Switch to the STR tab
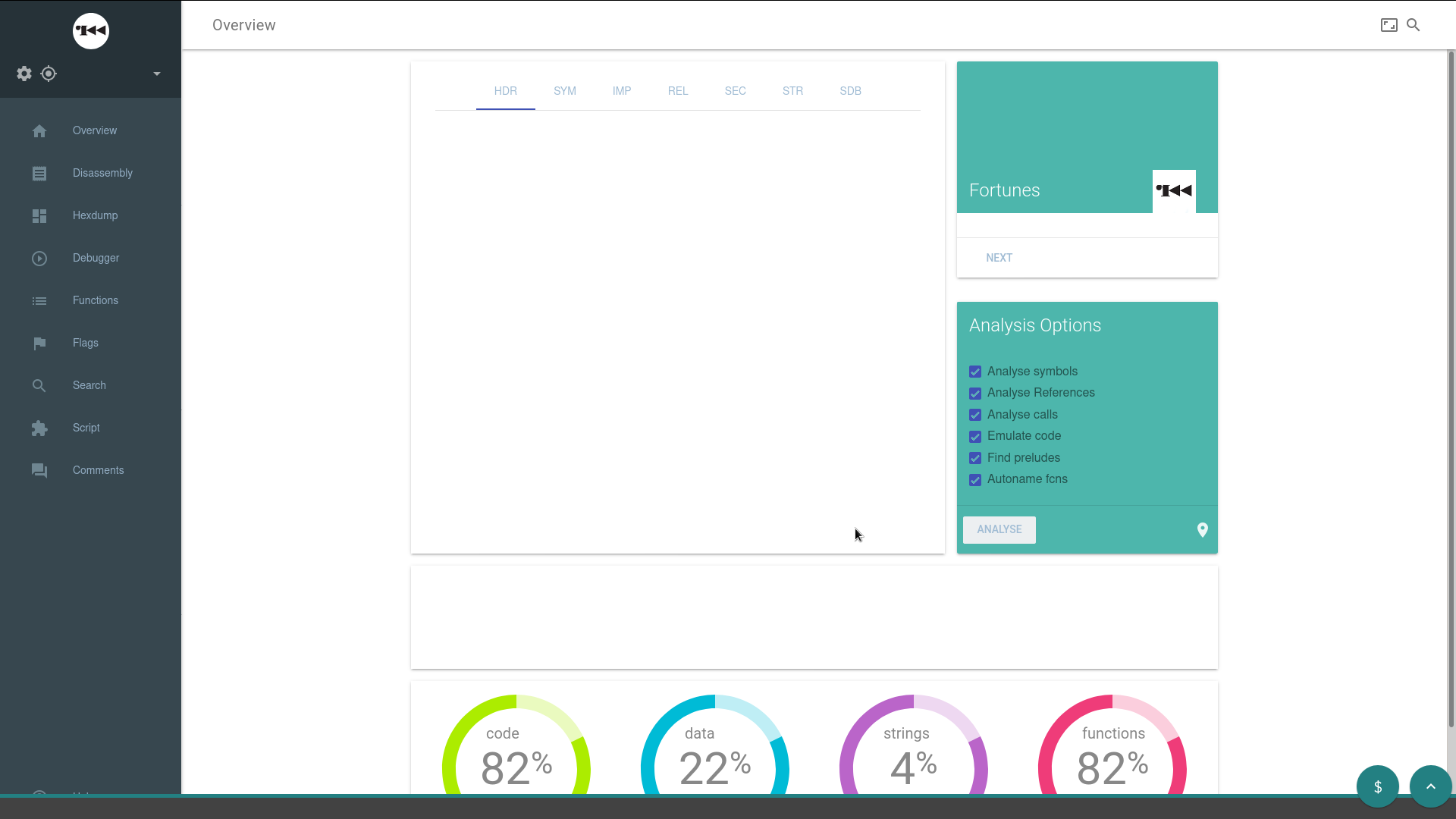The height and width of the screenshot is (819, 1456). pyautogui.click(x=792, y=91)
